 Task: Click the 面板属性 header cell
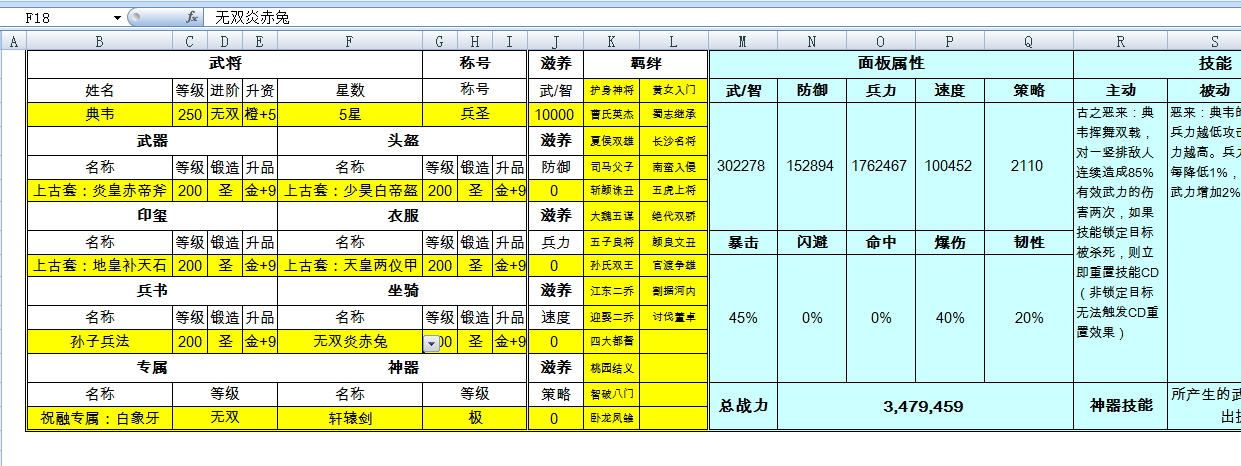[x=891, y=63]
